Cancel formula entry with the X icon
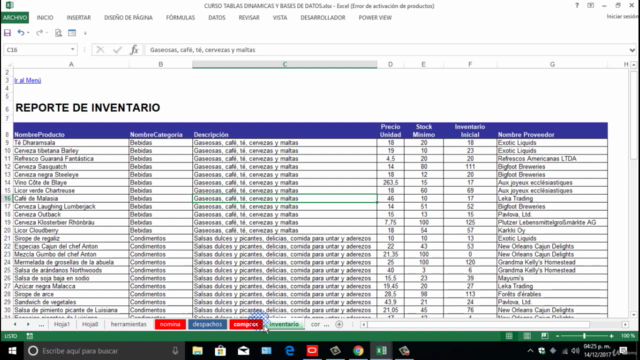The image size is (640, 360). click(100, 50)
